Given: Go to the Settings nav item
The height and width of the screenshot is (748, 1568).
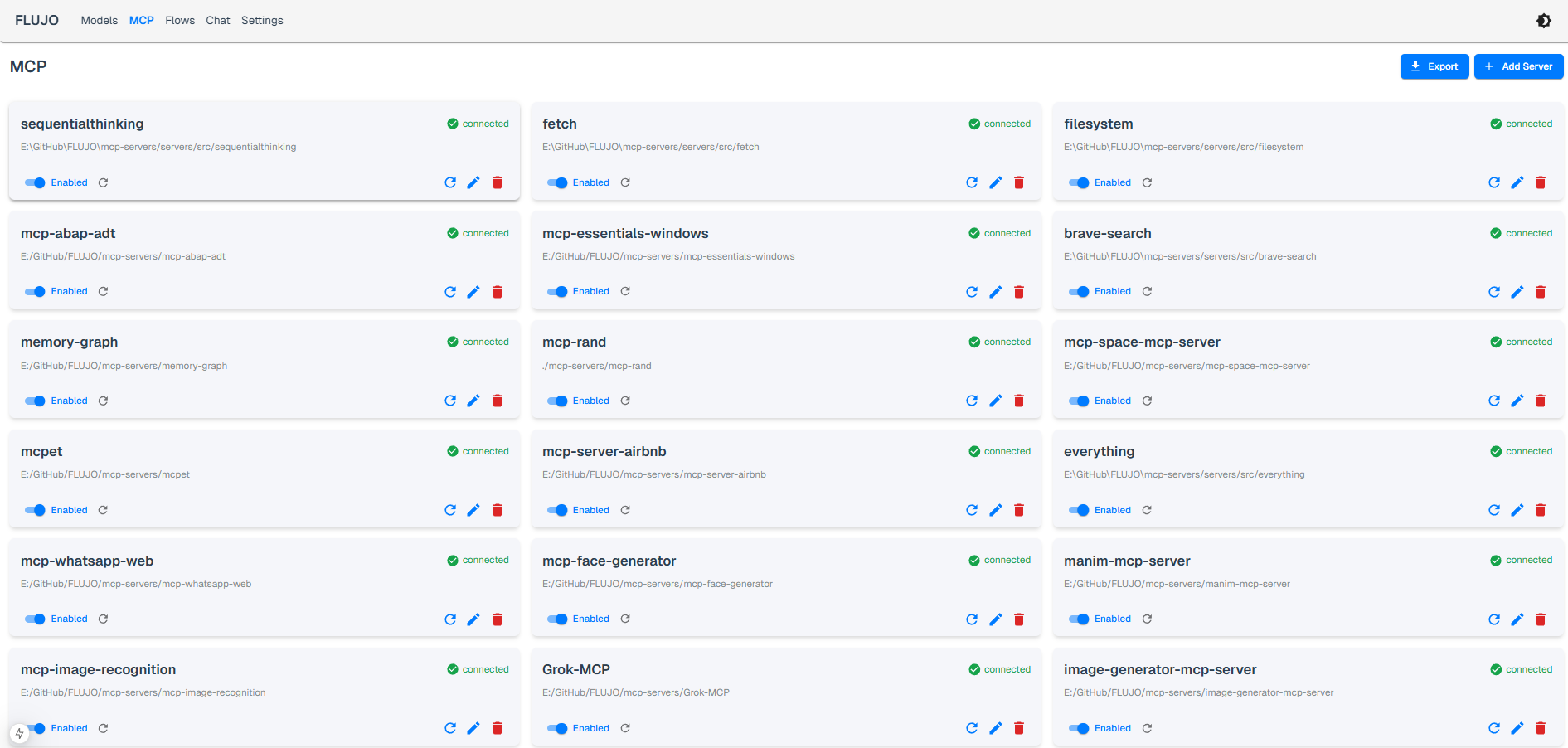Looking at the screenshot, I should pyautogui.click(x=262, y=21).
